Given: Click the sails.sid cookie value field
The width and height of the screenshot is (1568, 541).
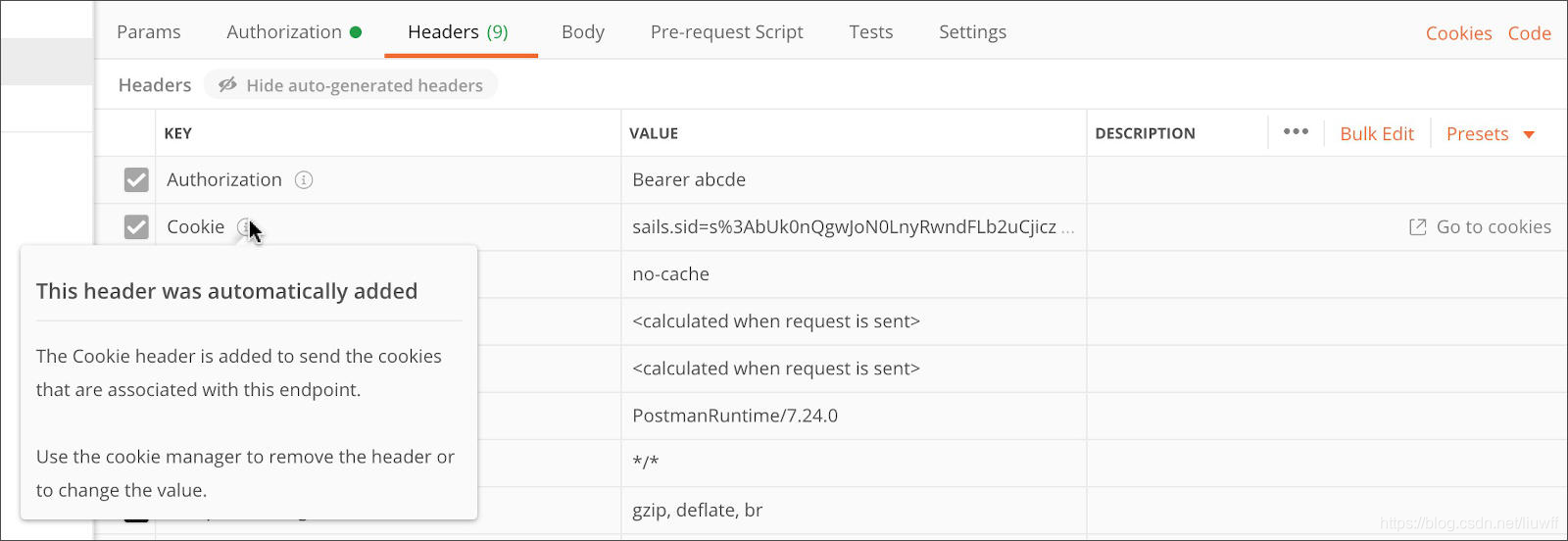Looking at the screenshot, I should [x=843, y=227].
